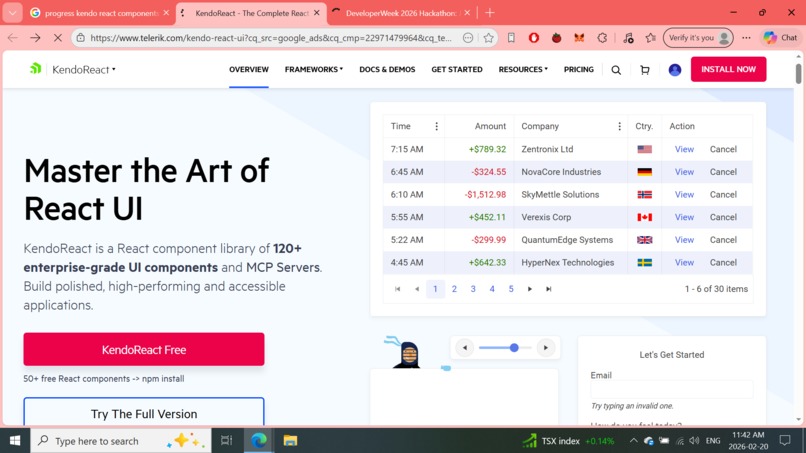The width and height of the screenshot is (806, 453).
Task: Click the TSX index taskbar widget
Action: (568, 441)
